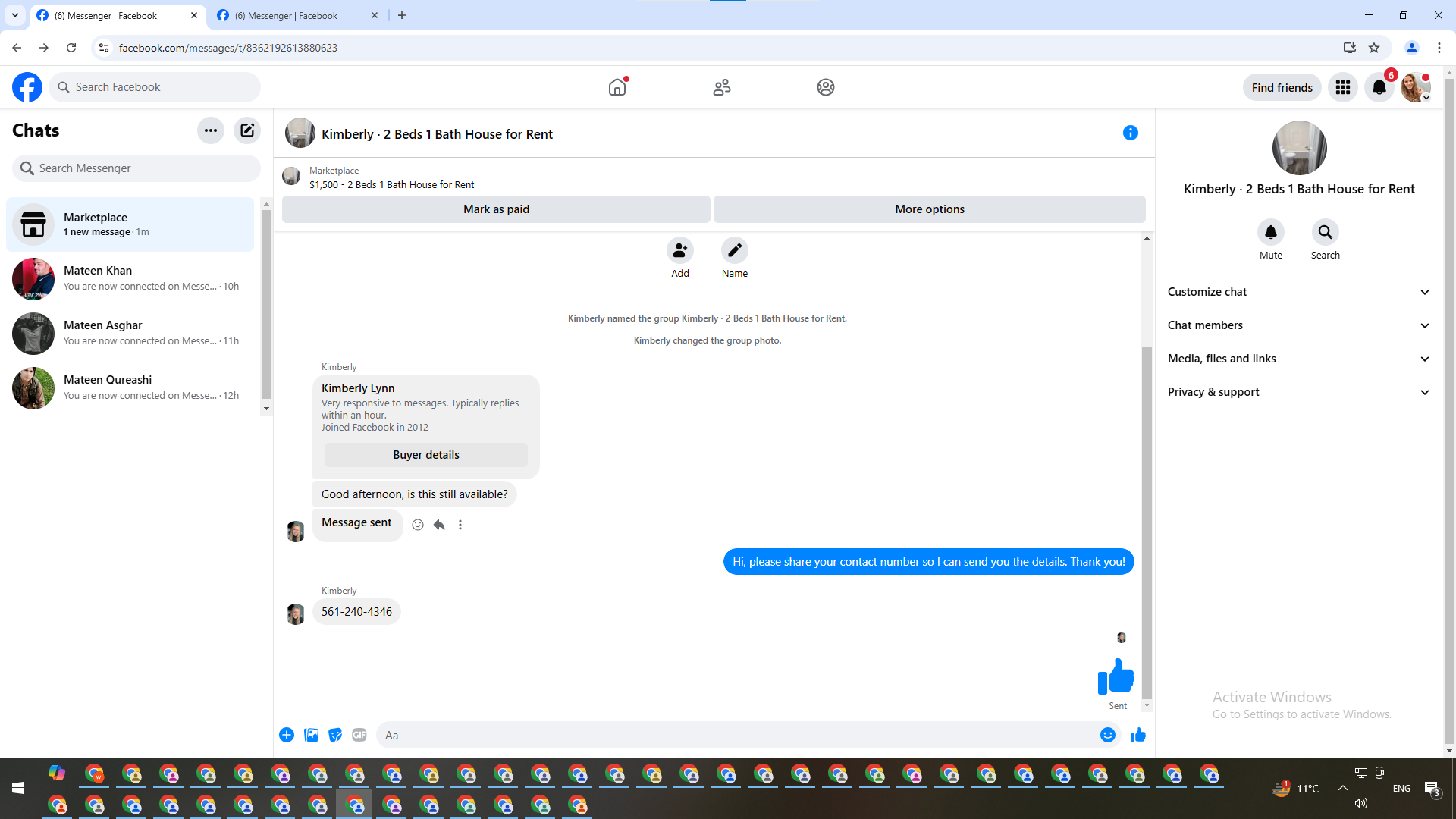Open the Mateen Qureashi chat
1456x819 pixels.
130,388
